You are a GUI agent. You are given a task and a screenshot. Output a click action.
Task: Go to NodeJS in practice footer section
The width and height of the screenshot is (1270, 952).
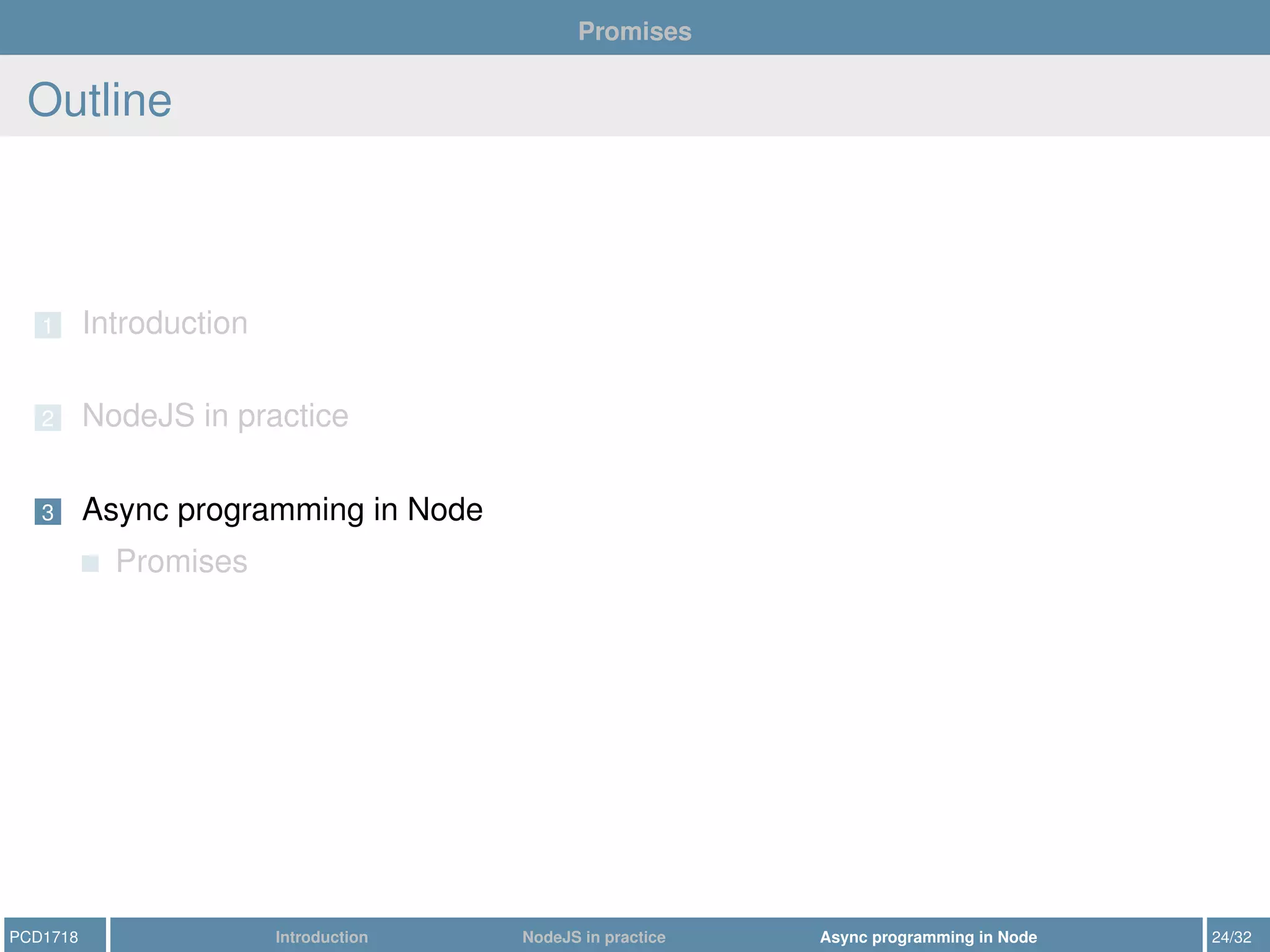click(x=594, y=937)
